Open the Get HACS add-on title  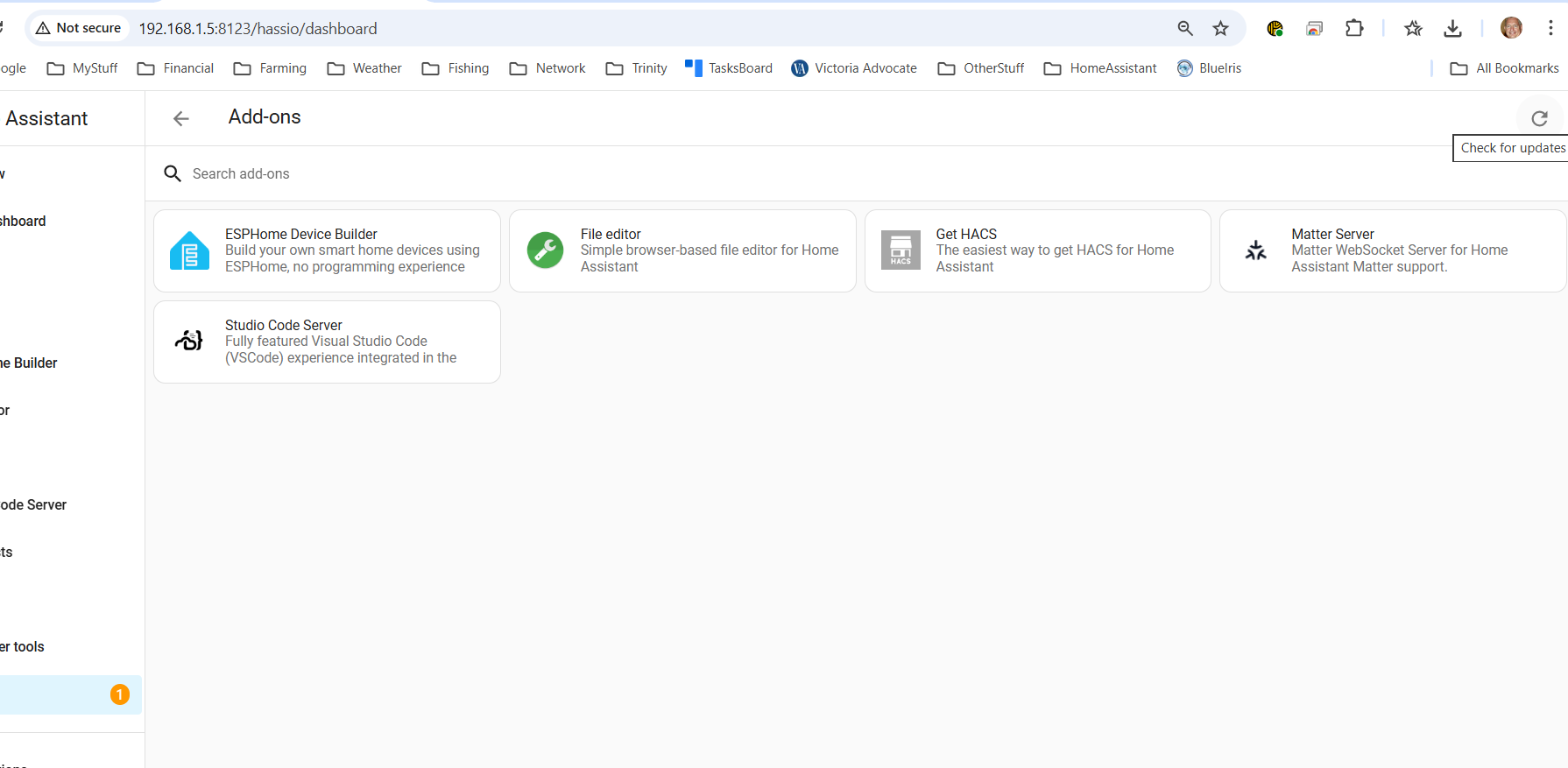click(x=966, y=234)
